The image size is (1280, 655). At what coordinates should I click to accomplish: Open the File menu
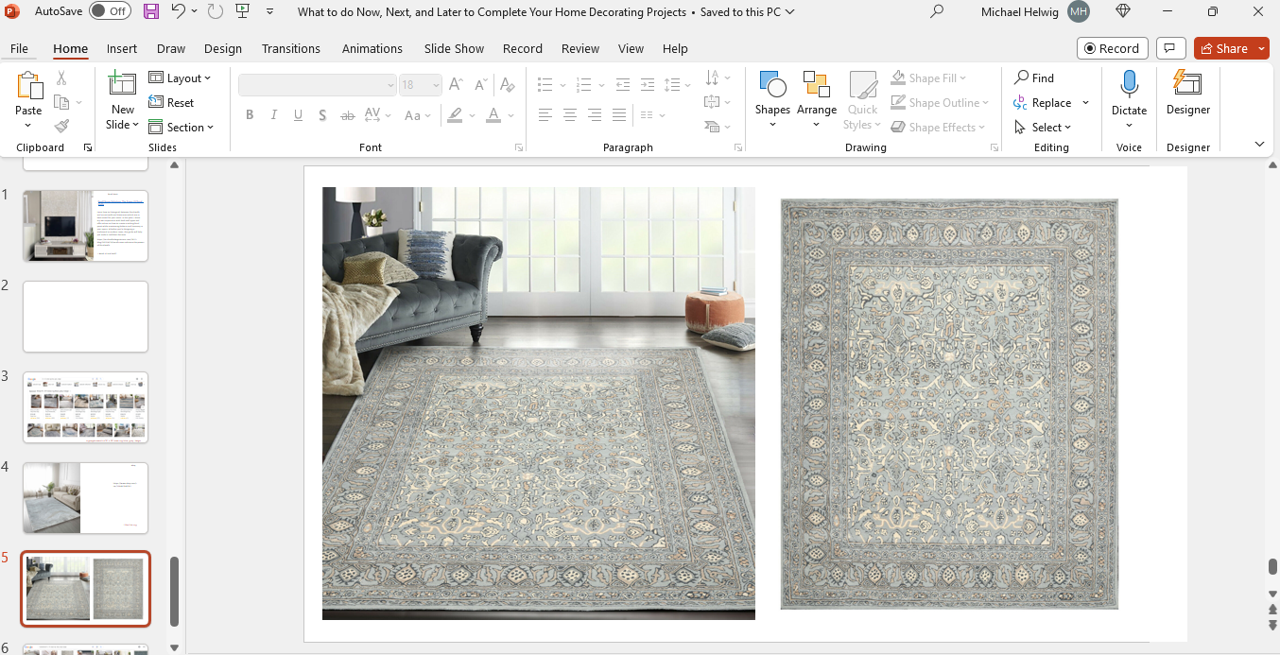[19, 48]
